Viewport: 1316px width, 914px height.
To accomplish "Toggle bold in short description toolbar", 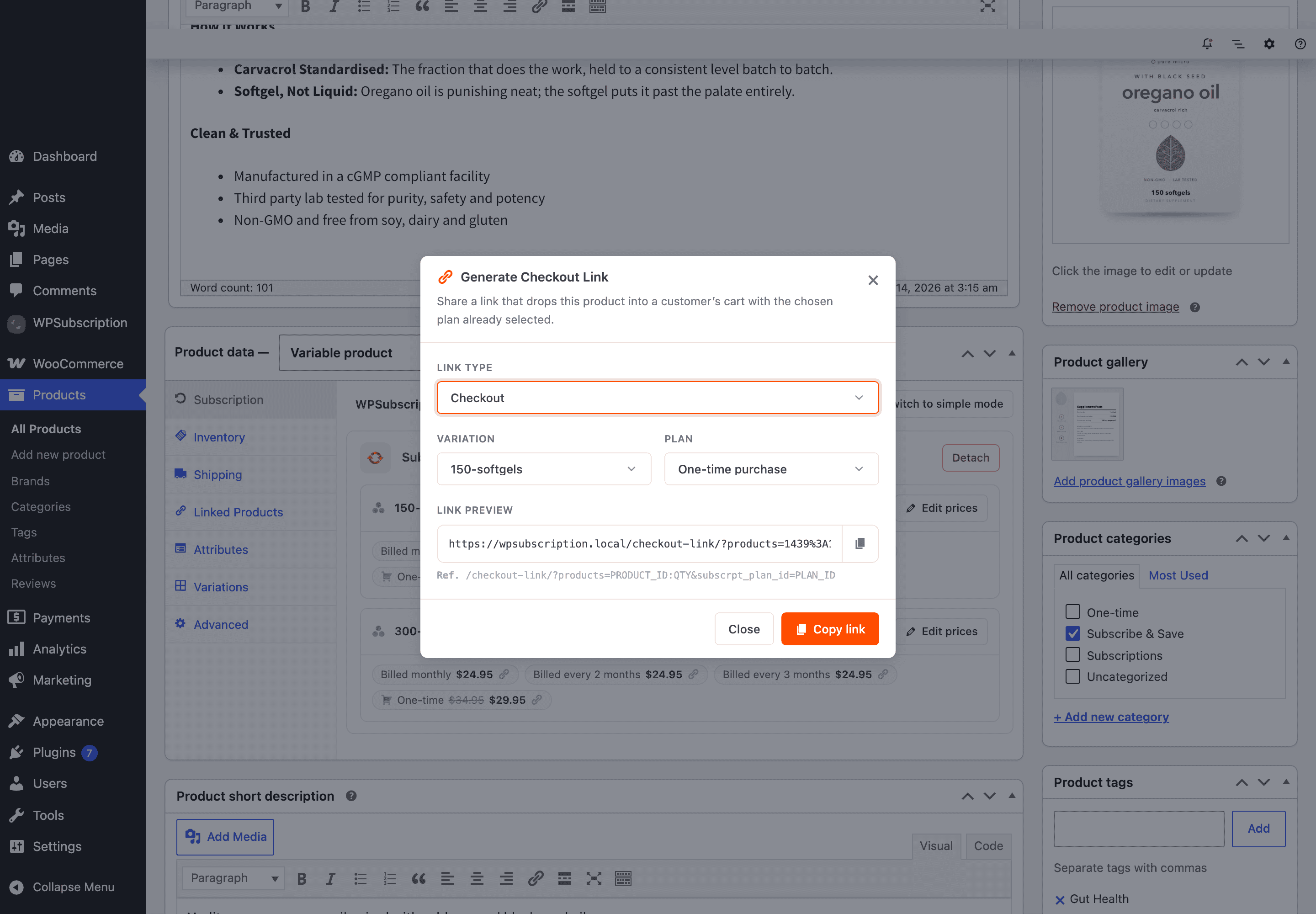I will pos(302,878).
